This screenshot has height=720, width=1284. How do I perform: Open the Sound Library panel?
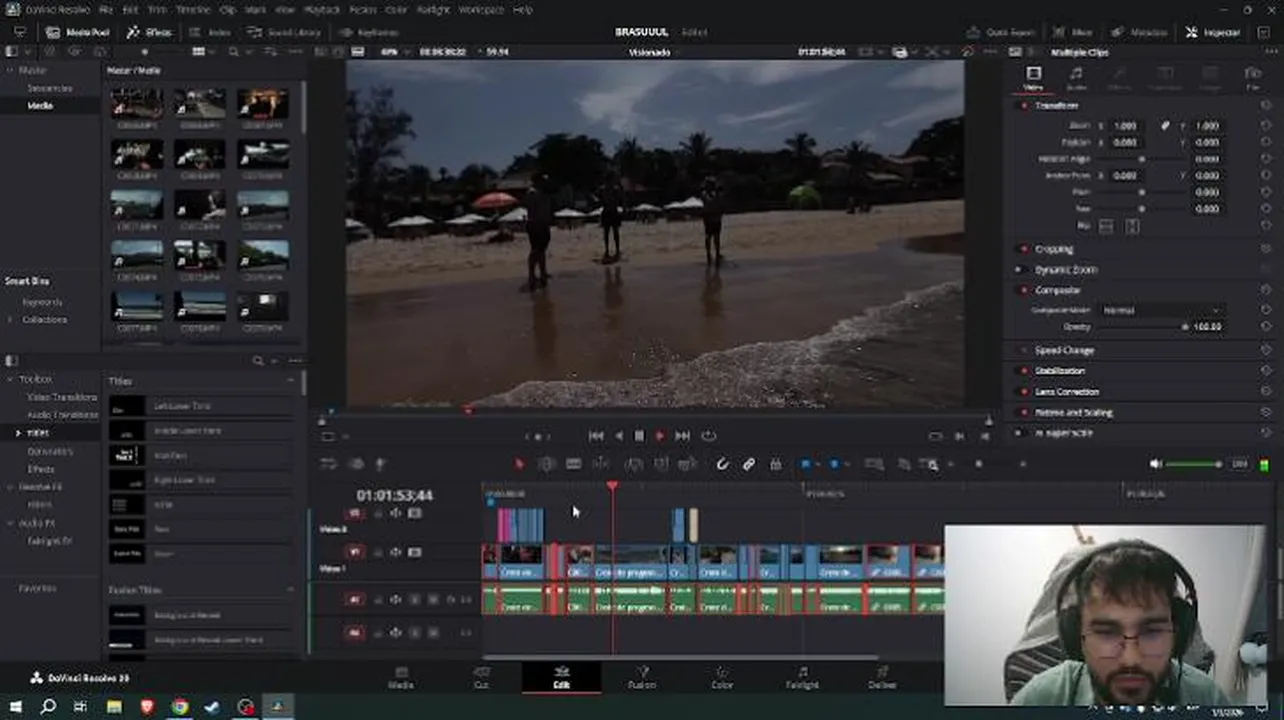tap(285, 32)
